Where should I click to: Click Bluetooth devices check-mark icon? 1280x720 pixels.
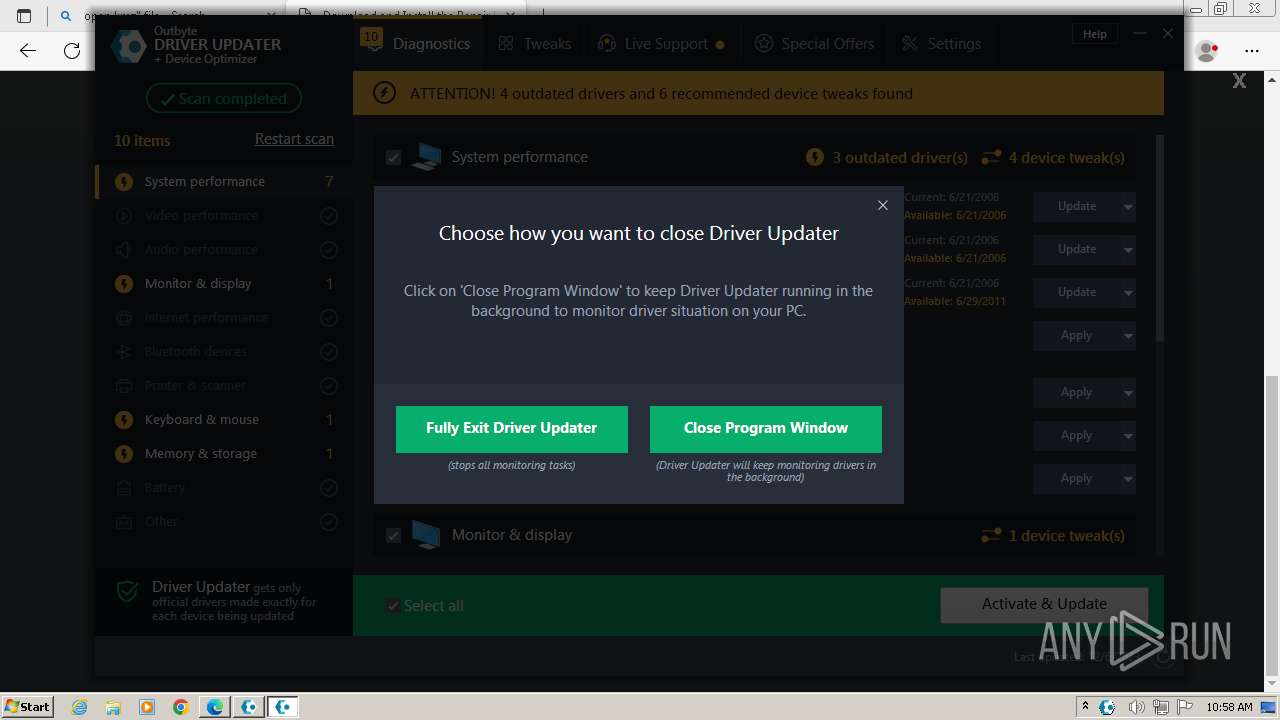328,352
